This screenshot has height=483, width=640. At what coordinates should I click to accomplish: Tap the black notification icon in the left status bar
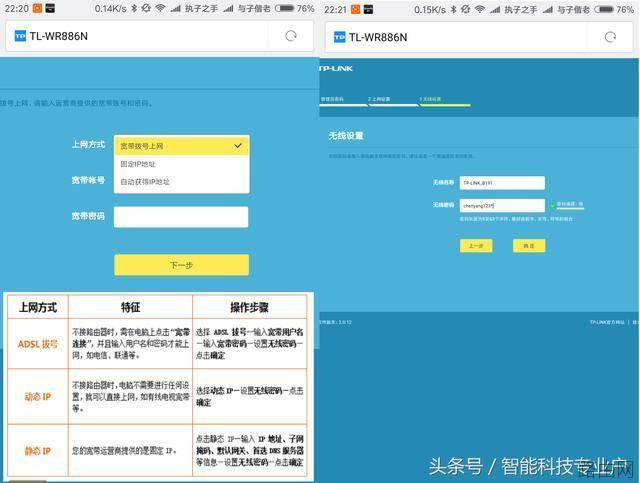click(50, 8)
